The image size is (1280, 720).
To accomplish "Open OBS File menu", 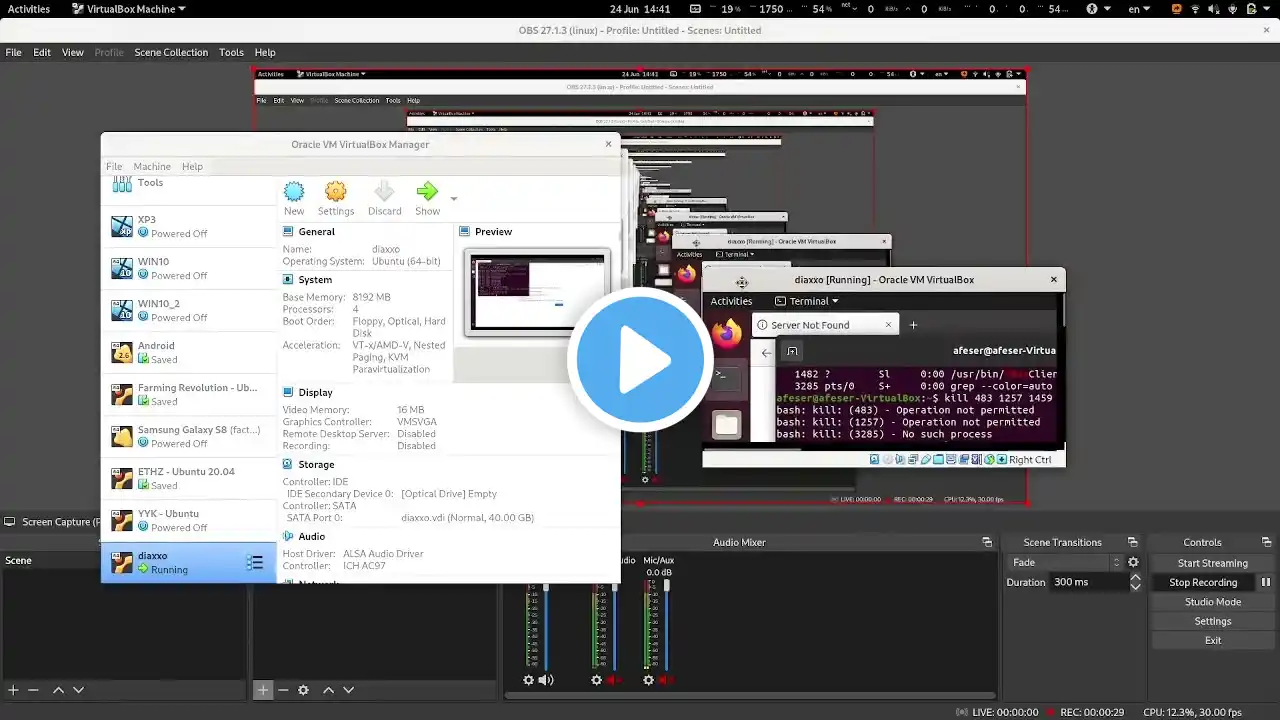I will (14, 52).
